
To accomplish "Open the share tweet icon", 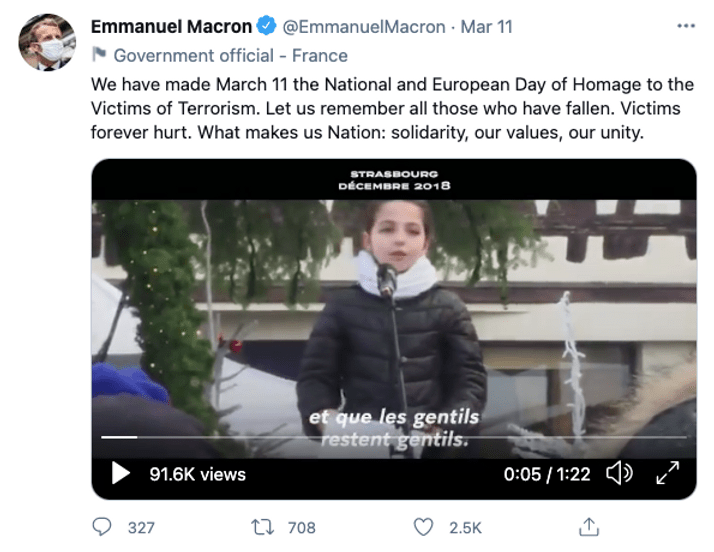I will (x=590, y=526).
